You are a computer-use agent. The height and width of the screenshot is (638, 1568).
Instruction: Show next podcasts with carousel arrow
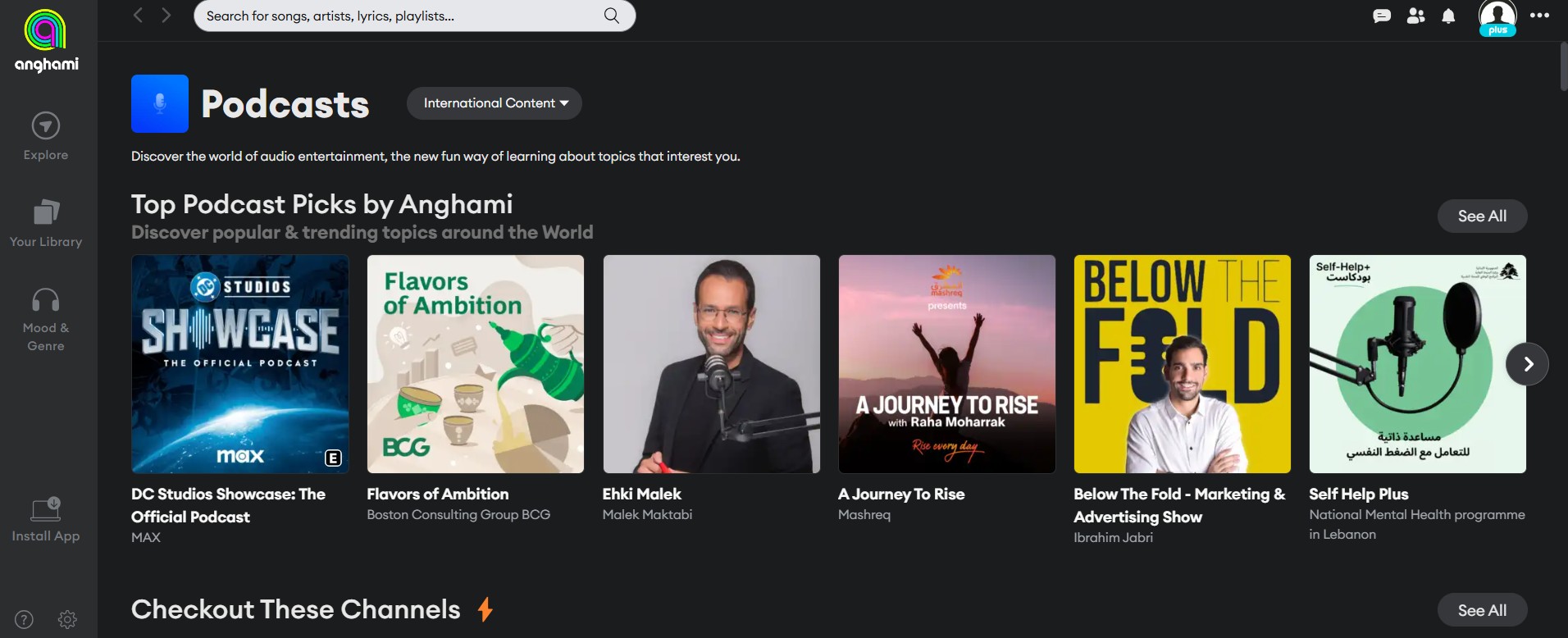(1527, 364)
